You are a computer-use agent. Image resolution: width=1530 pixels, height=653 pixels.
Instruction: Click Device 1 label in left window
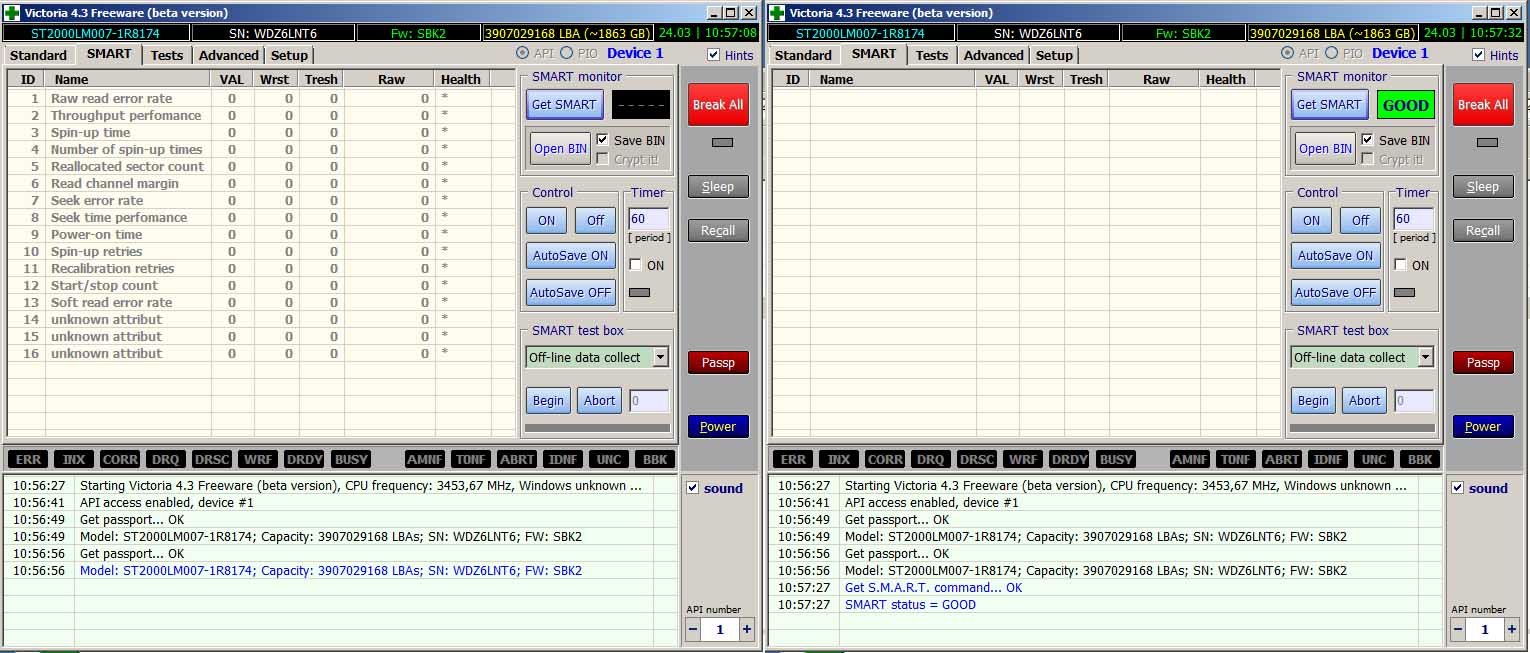tap(635, 53)
